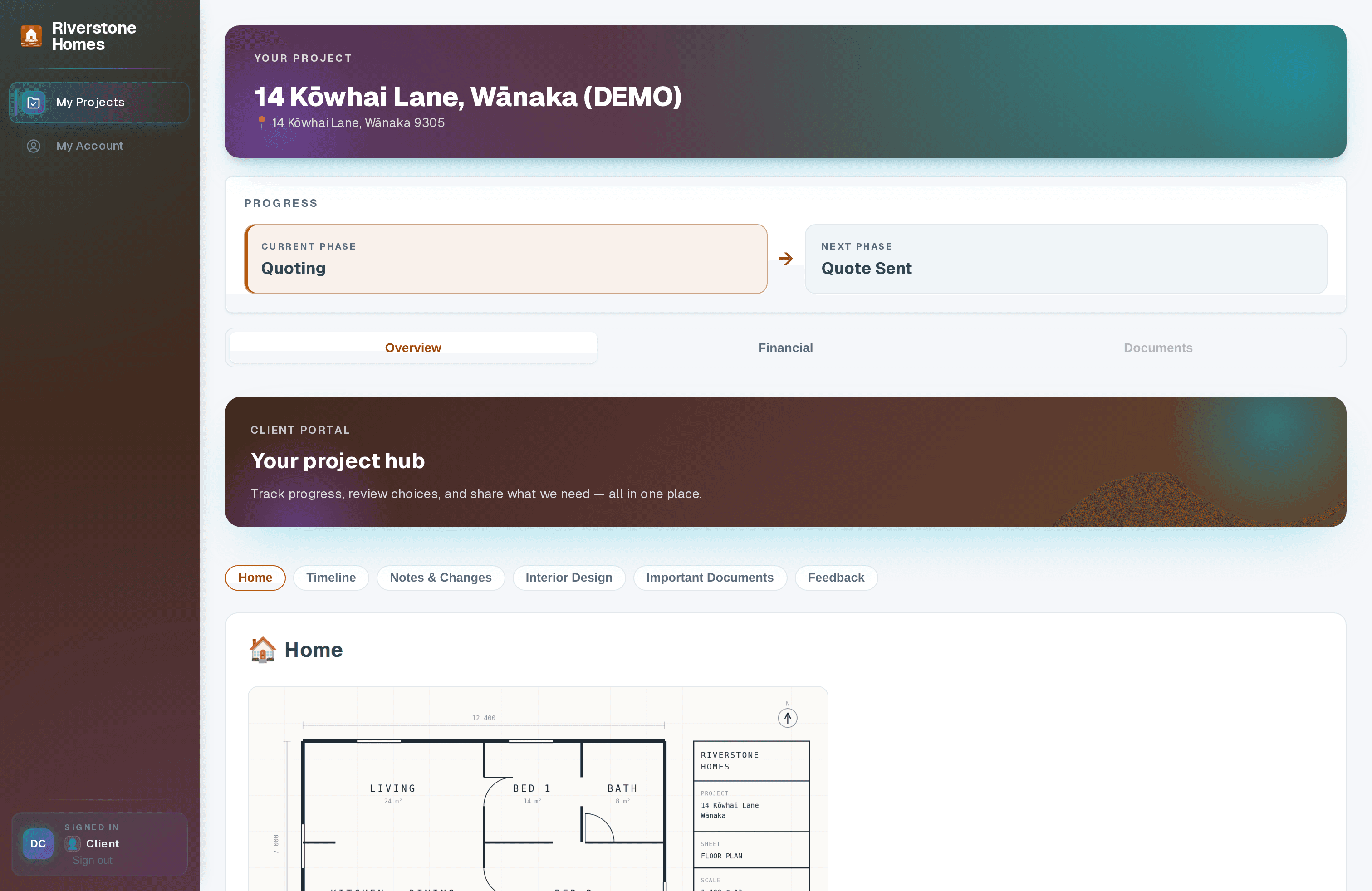Screen dimensions: 1372x891
Task: Open My Projects in the sidebar
Action: click(x=99, y=103)
